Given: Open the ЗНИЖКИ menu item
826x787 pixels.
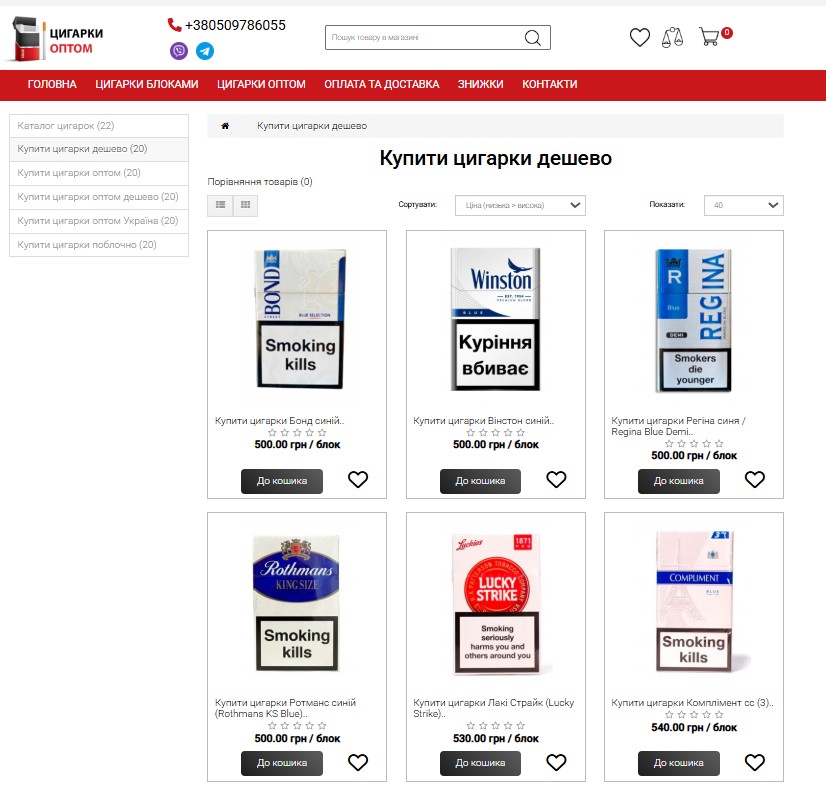Looking at the screenshot, I should (480, 84).
